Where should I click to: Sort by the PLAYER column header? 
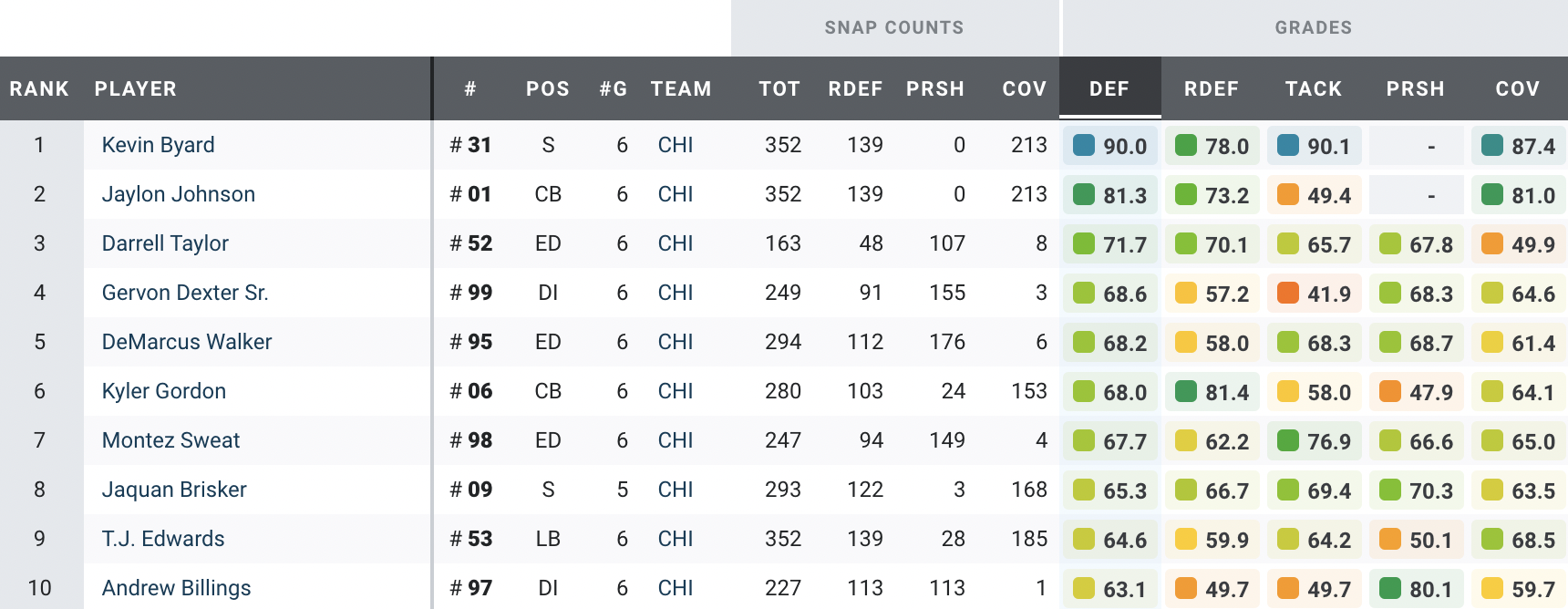pos(136,88)
